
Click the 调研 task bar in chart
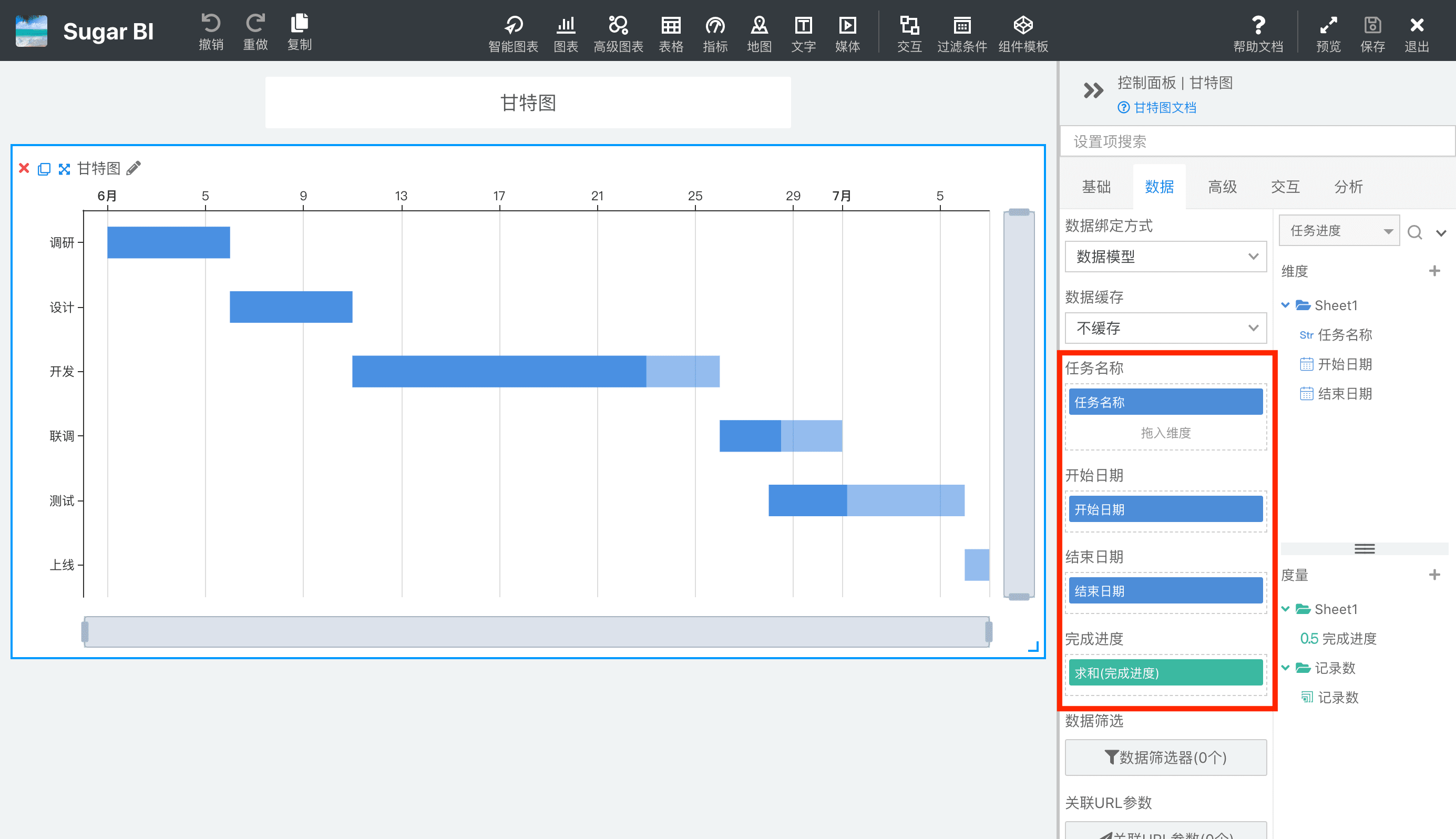coord(168,242)
